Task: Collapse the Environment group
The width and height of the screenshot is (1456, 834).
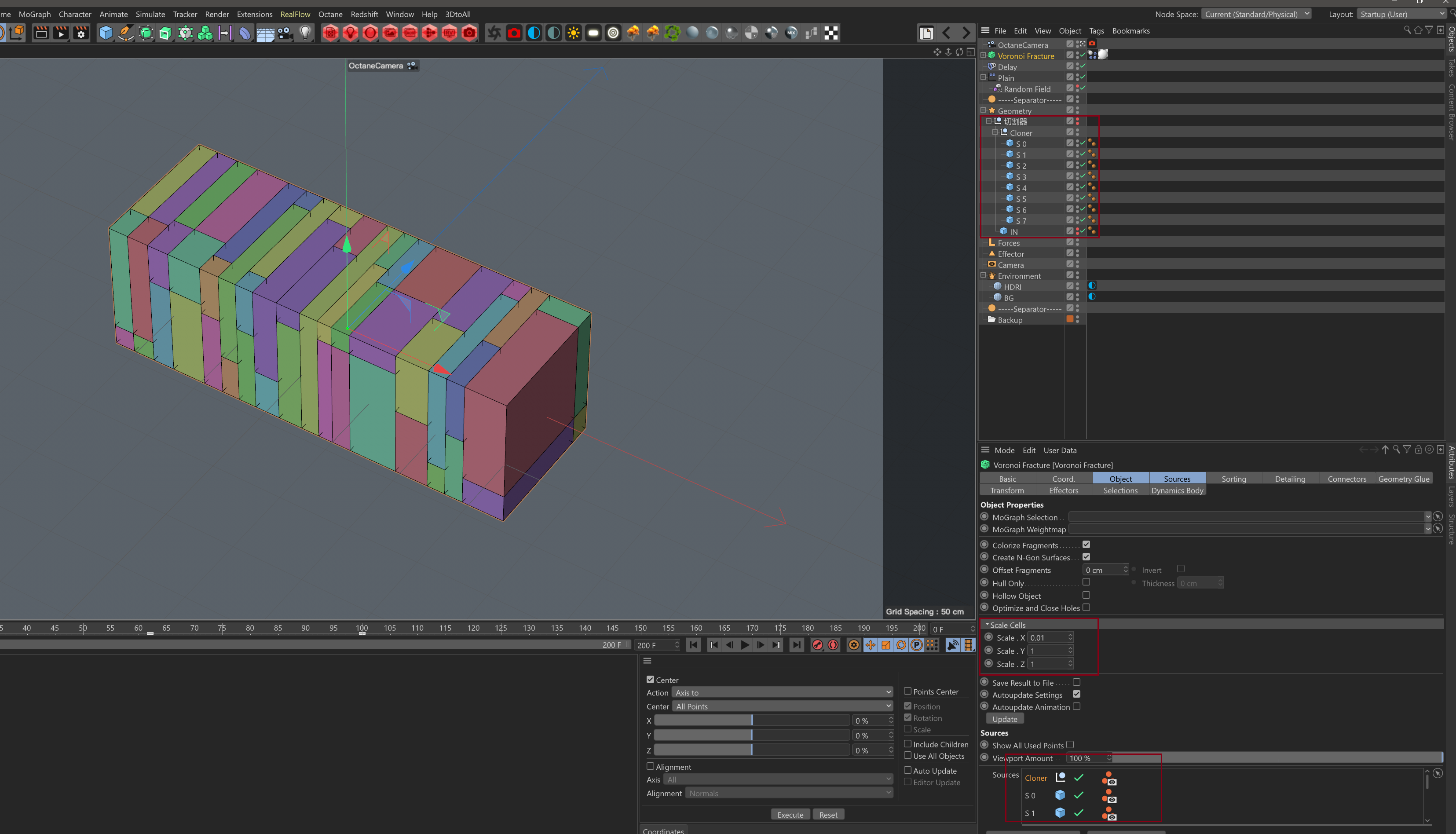Action: 984,275
